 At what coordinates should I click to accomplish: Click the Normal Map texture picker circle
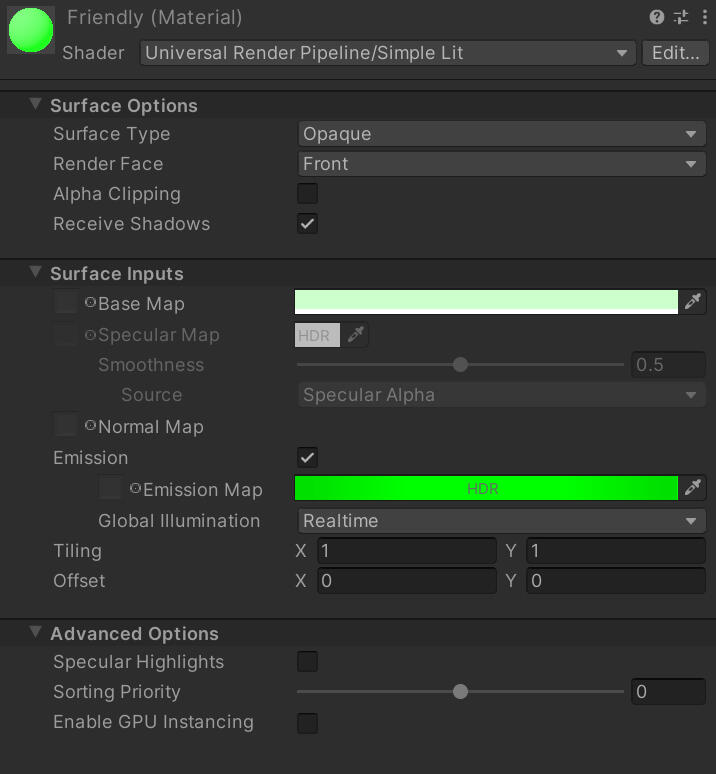(91, 426)
